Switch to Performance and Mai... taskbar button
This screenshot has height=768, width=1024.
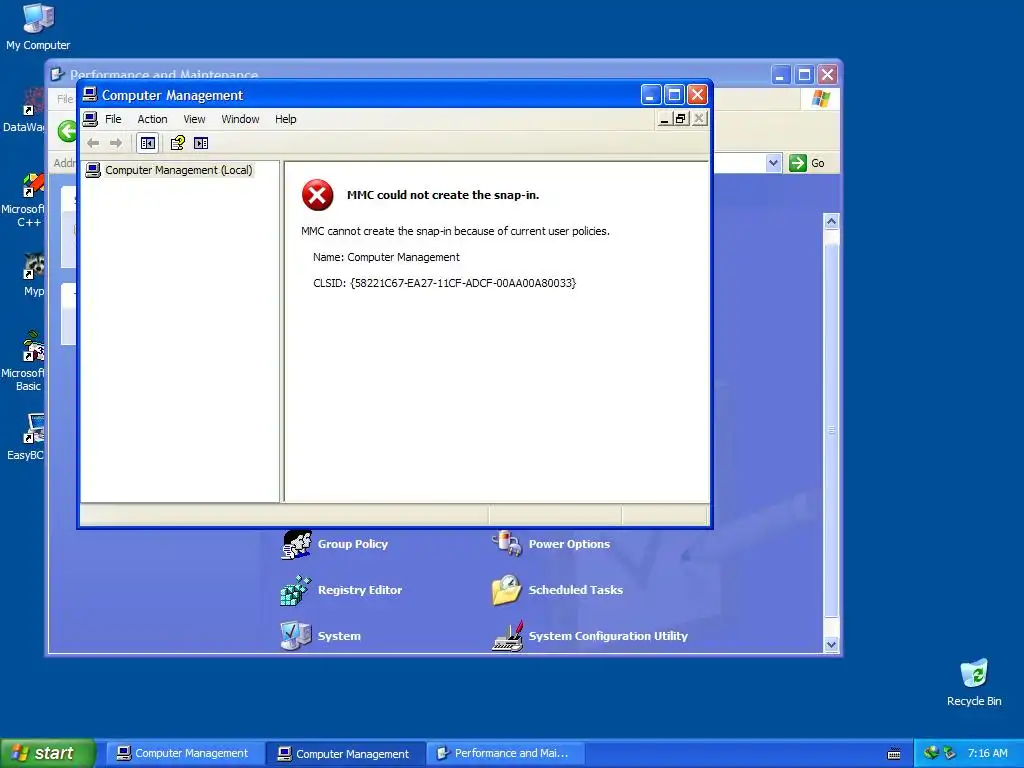[x=505, y=754]
